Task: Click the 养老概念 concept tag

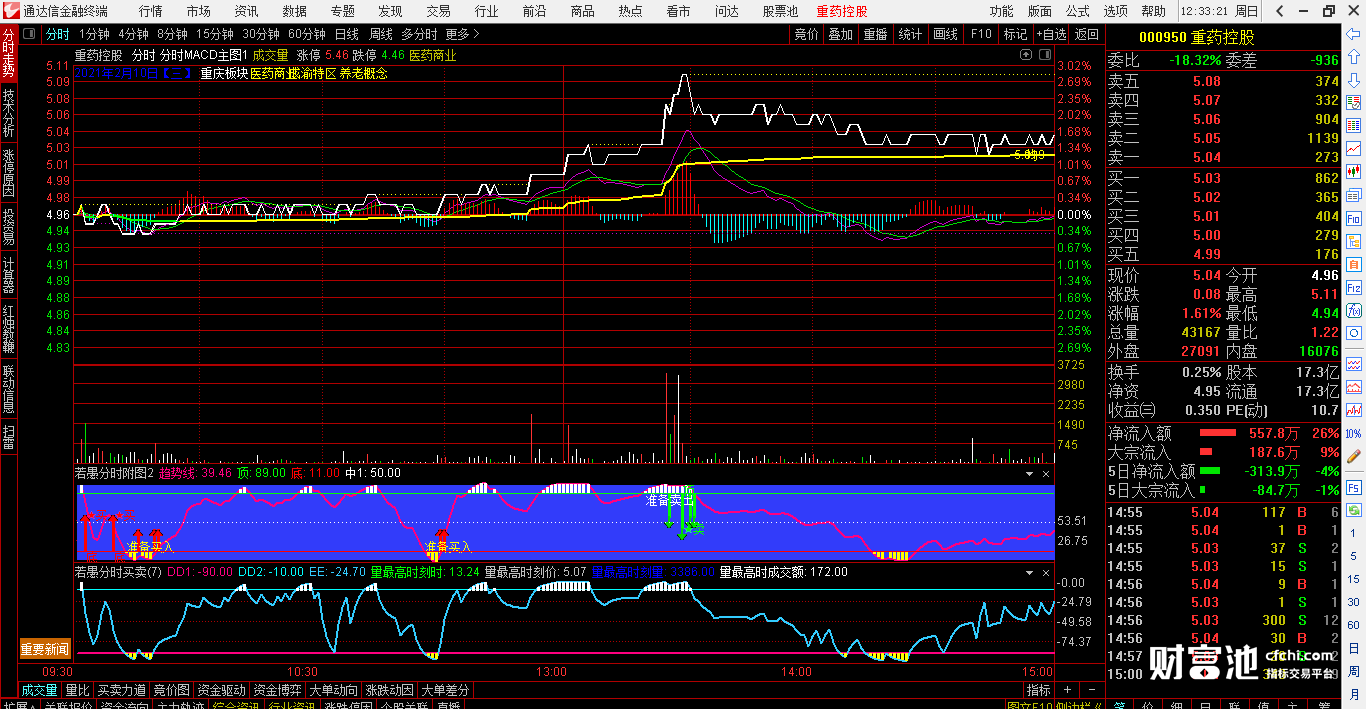Action: coord(363,73)
